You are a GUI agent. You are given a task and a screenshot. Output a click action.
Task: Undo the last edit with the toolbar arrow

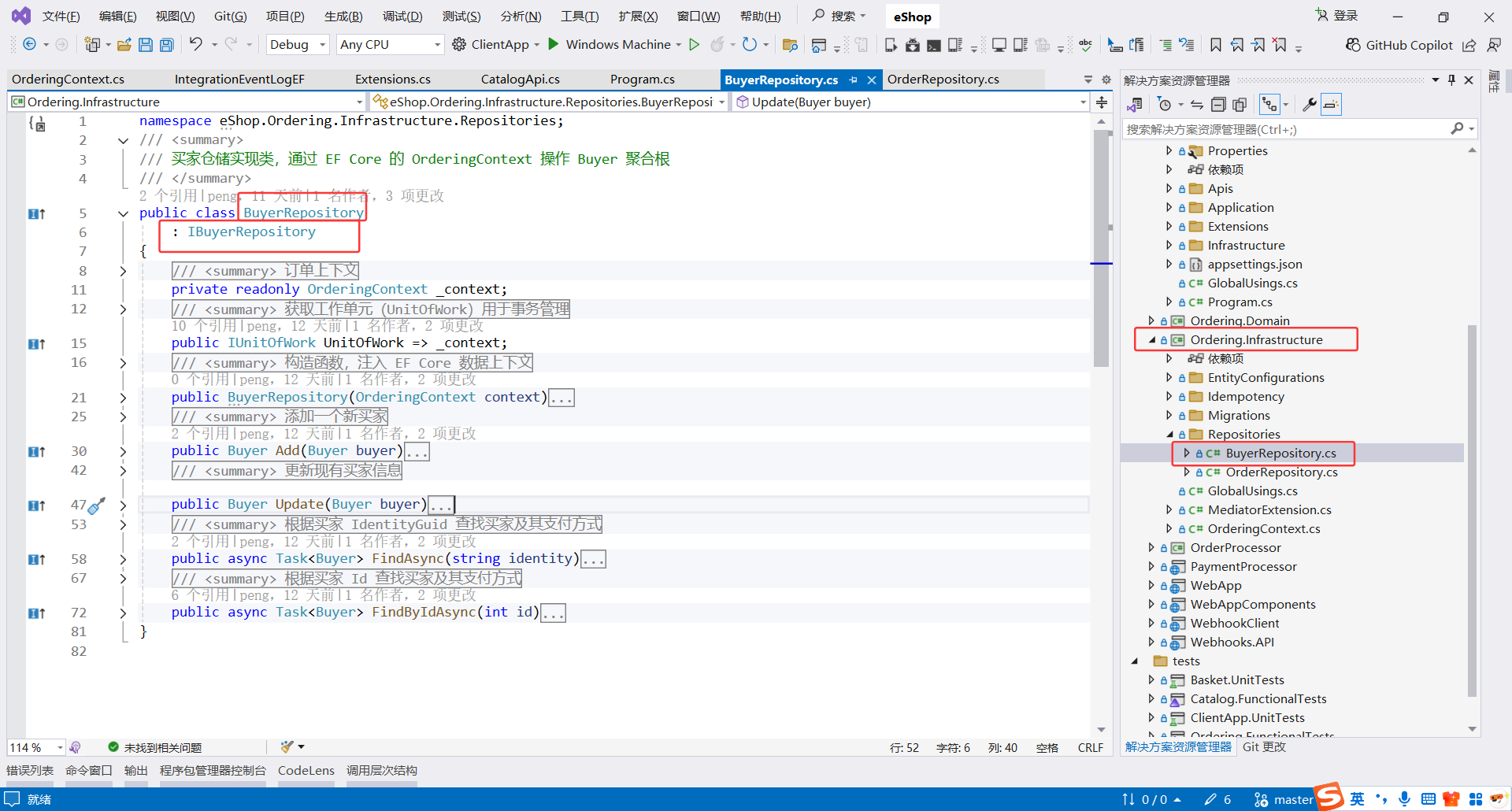pos(196,44)
